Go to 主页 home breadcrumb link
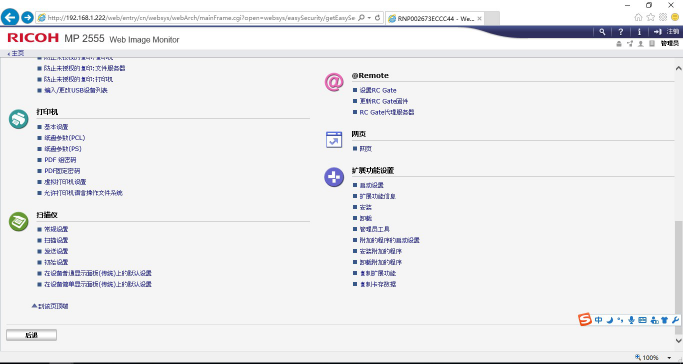The image size is (683, 364). click(x=16, y=53)
